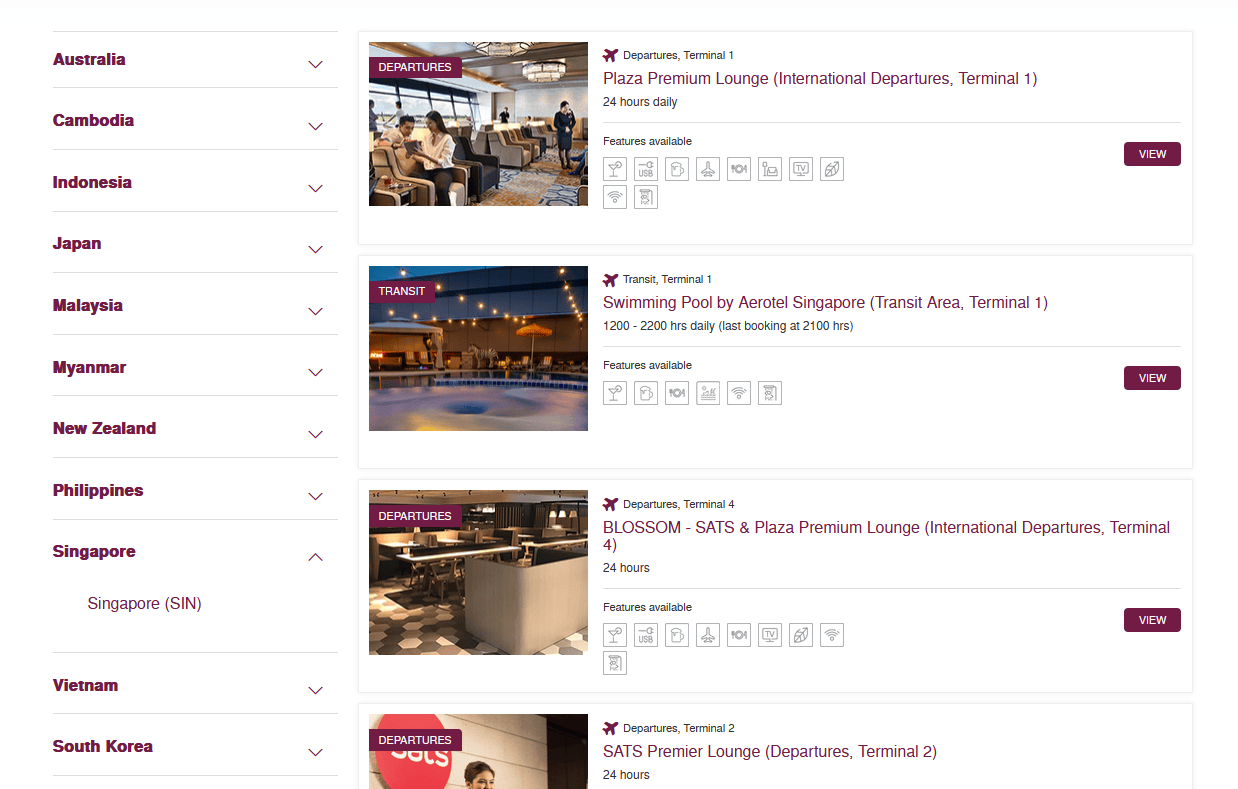Click the shower icon in Plaza Premium Terminal 1

(x=646, y=197)
